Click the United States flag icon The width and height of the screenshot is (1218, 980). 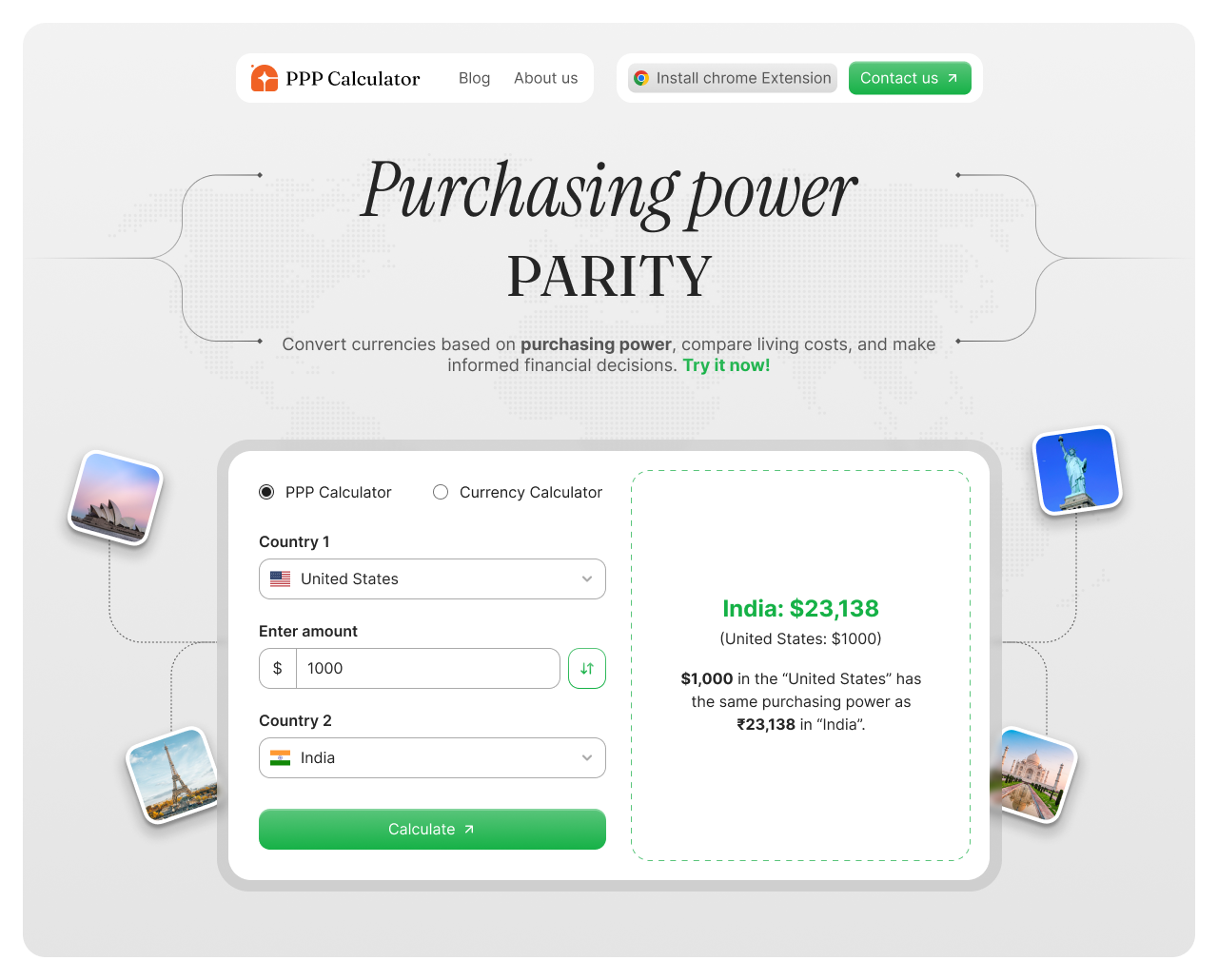click(x=281, y=578)
